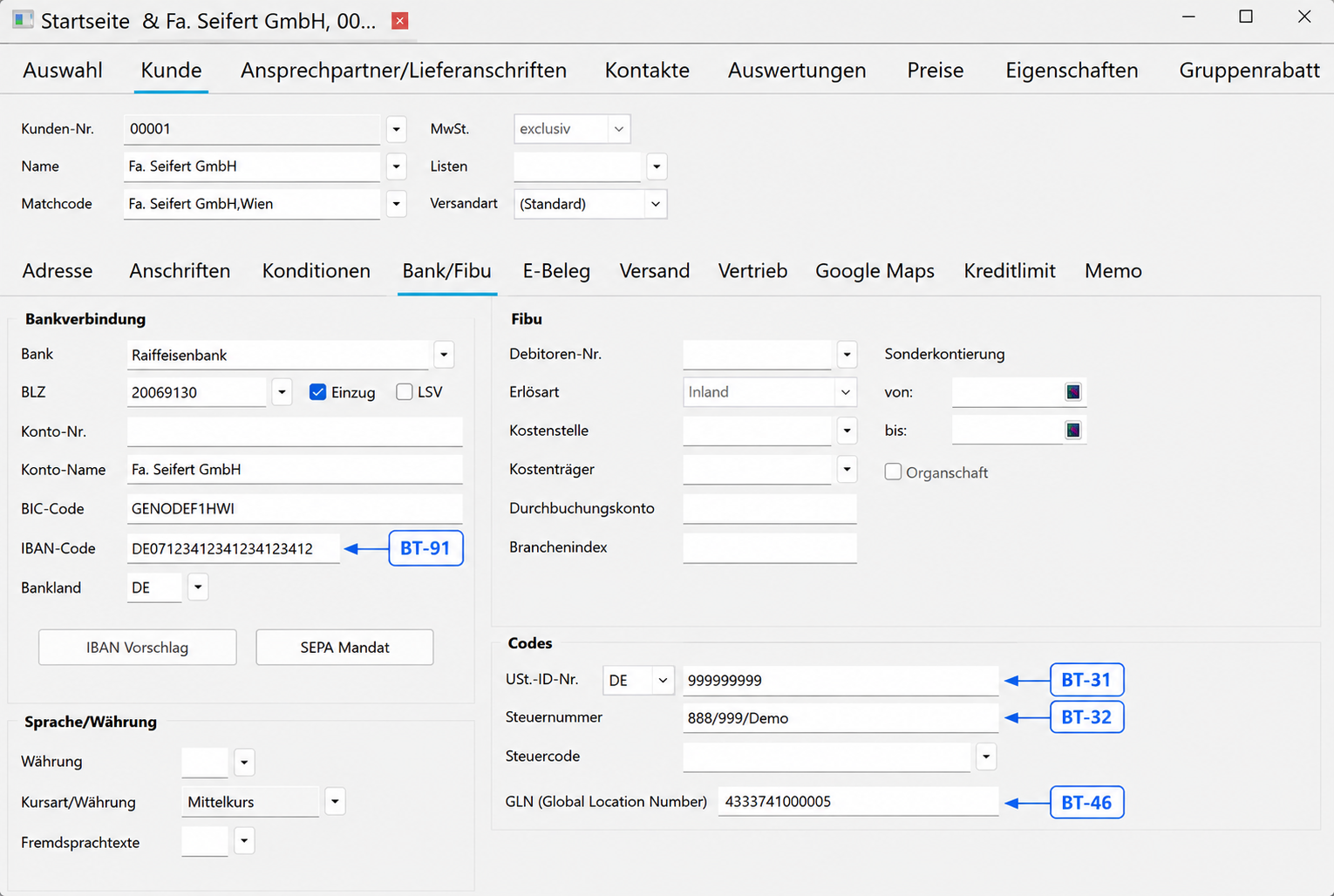Open the Kursart/Währung Mittelkurs dropdown arrow
The width and height of the screenshot is (1334, 896).
pos(335,802)
